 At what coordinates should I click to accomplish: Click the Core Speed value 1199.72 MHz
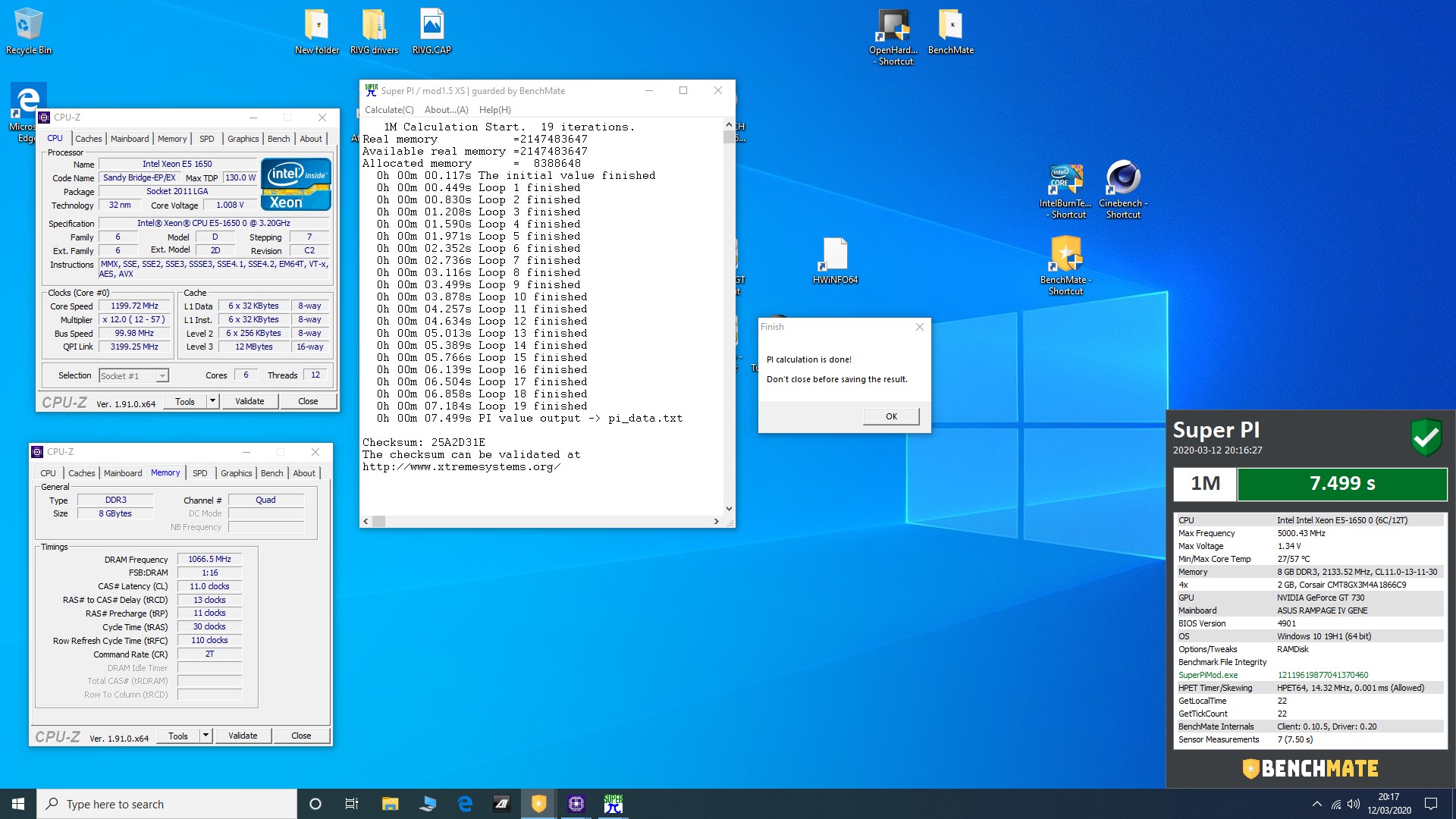134,306
